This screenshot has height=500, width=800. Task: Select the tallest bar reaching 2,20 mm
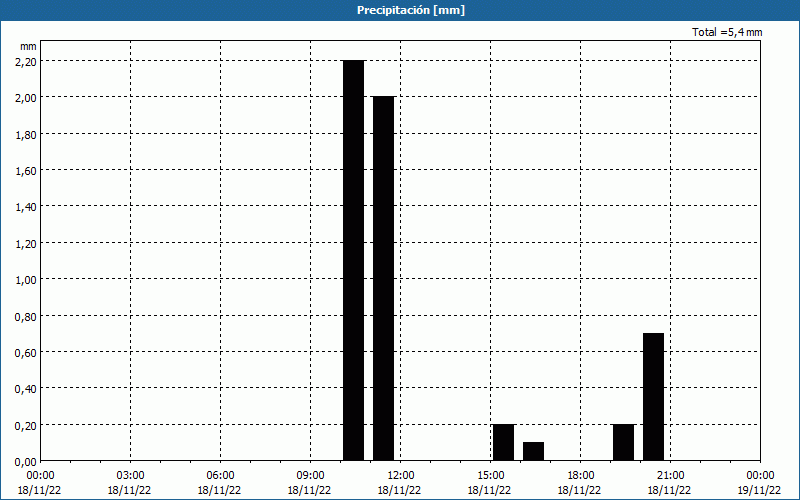(x=354, y=261)
